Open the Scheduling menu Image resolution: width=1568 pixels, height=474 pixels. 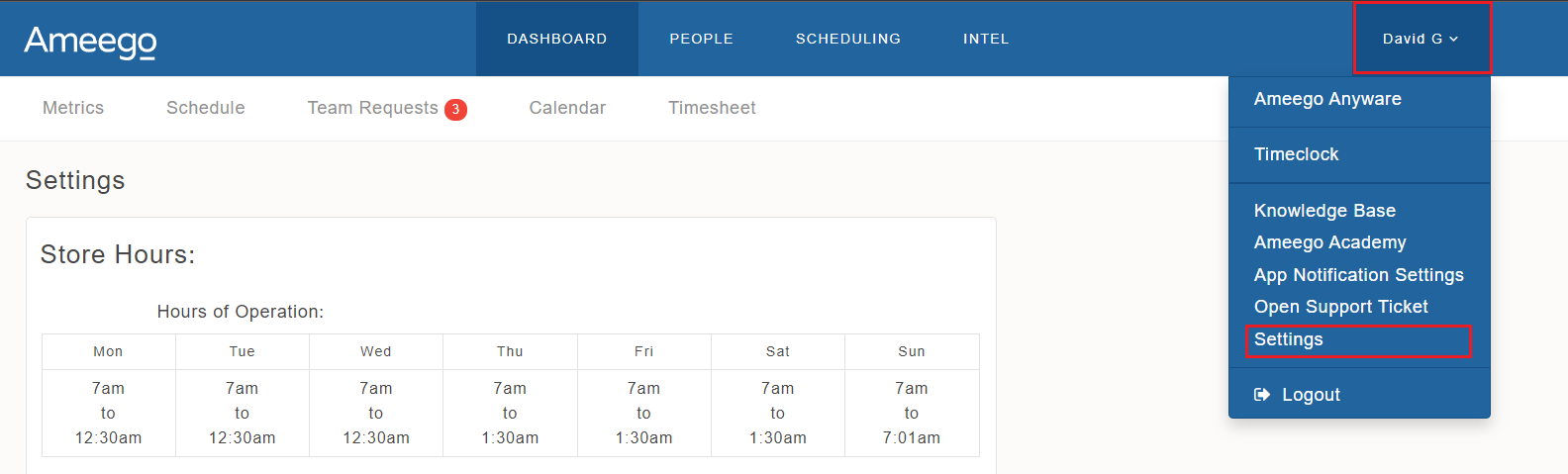(848, 39)
